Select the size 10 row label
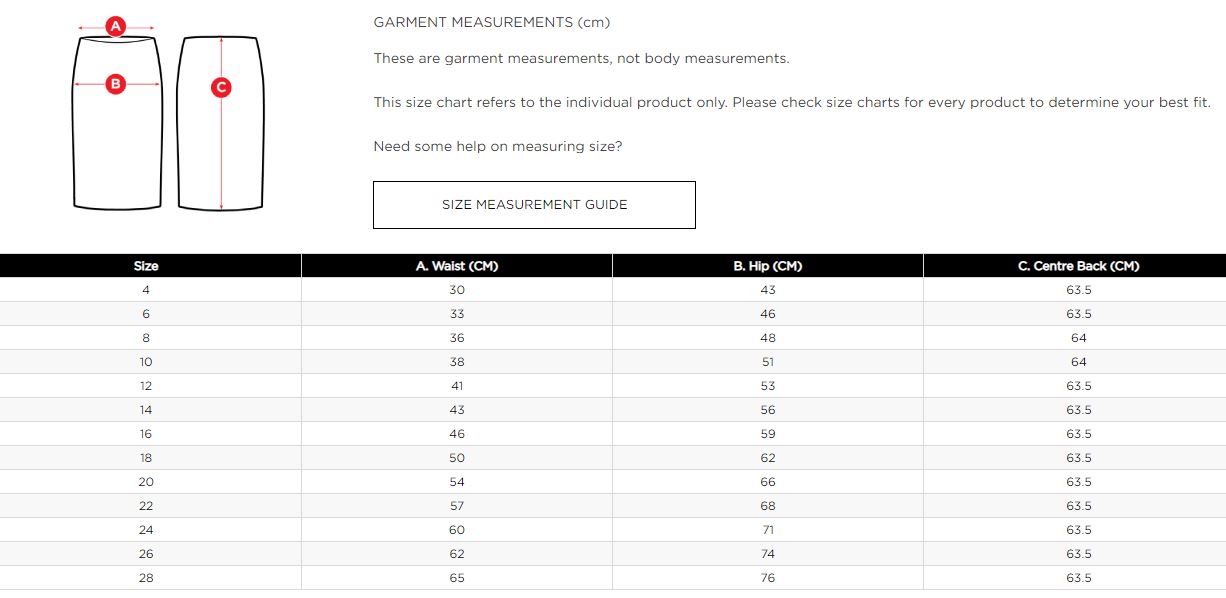The image size is (1226, 598). point(146,362)
